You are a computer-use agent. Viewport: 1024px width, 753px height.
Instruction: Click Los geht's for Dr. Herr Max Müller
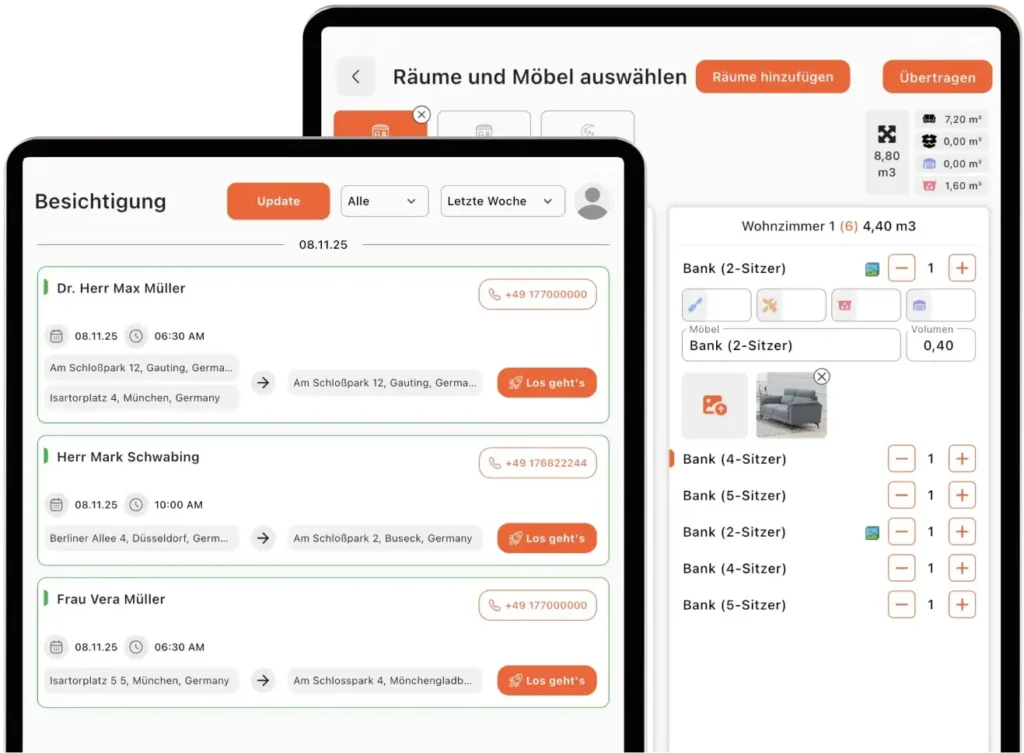547,383
